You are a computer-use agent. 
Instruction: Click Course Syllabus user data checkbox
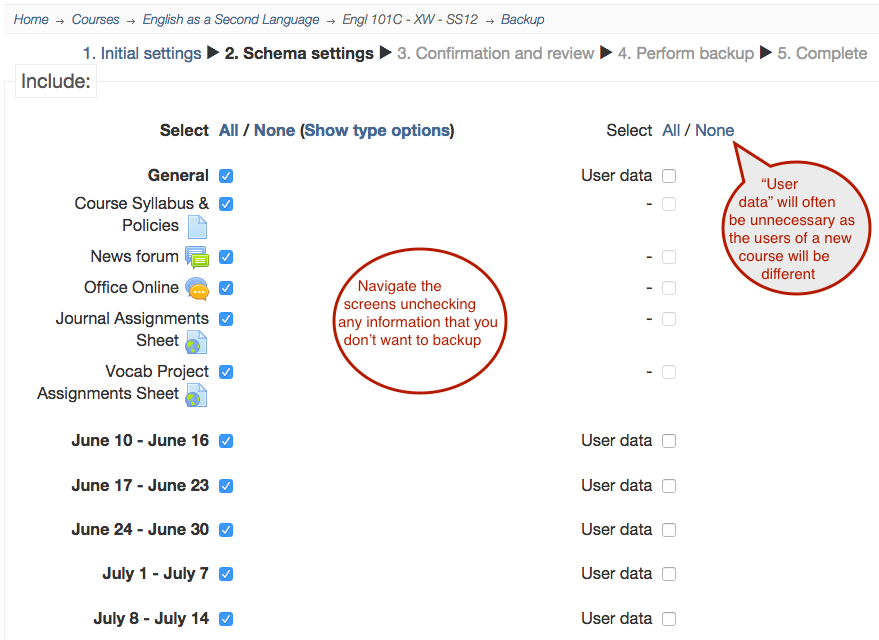coord(669,204)
